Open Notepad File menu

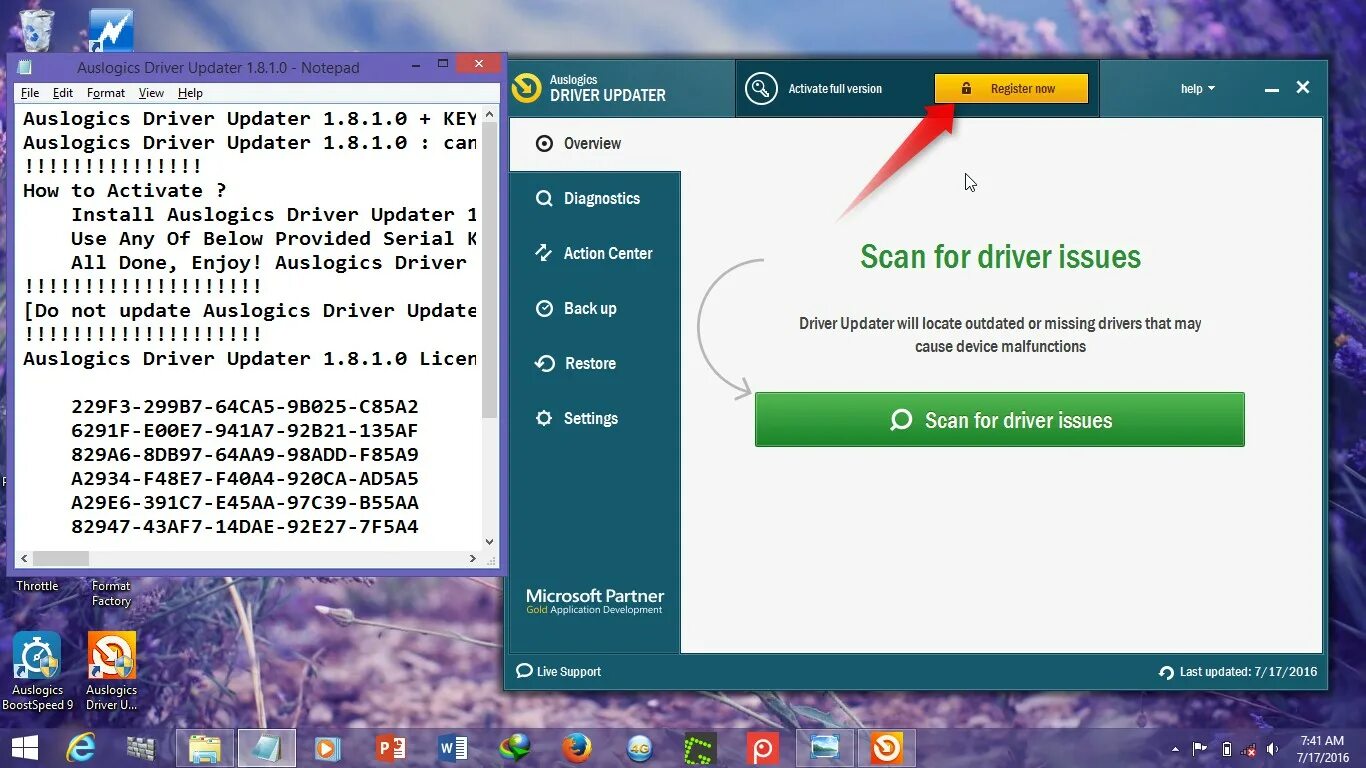click(x=30, y=93)
